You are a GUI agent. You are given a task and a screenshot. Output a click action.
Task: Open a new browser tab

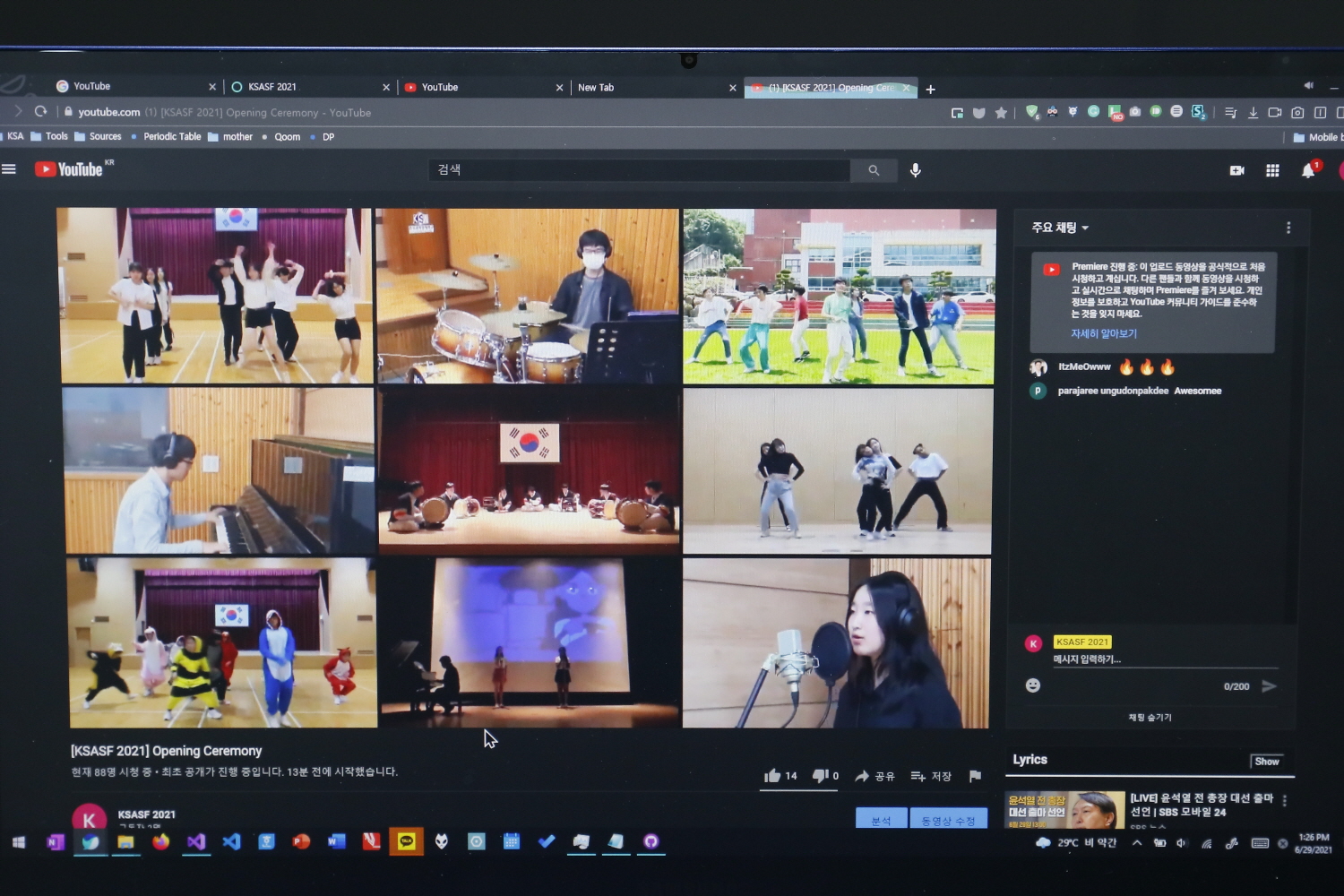tap(930, 90)
